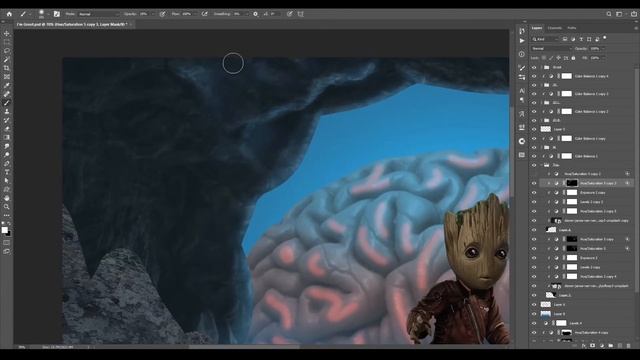
Task: Select the Pen tool
Action: coord(7,163)
